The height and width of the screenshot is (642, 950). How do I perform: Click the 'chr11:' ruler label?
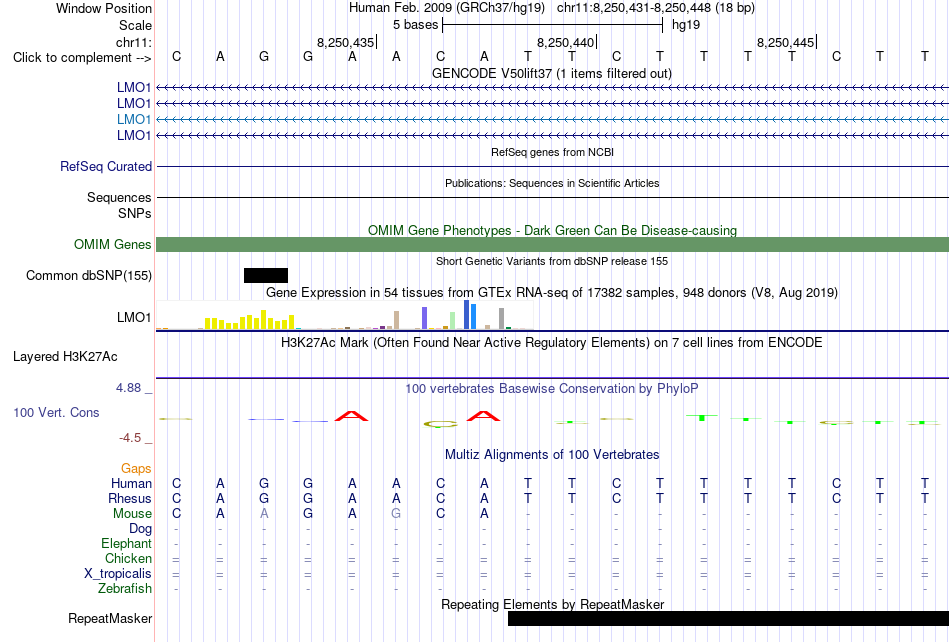click(134, 42)
